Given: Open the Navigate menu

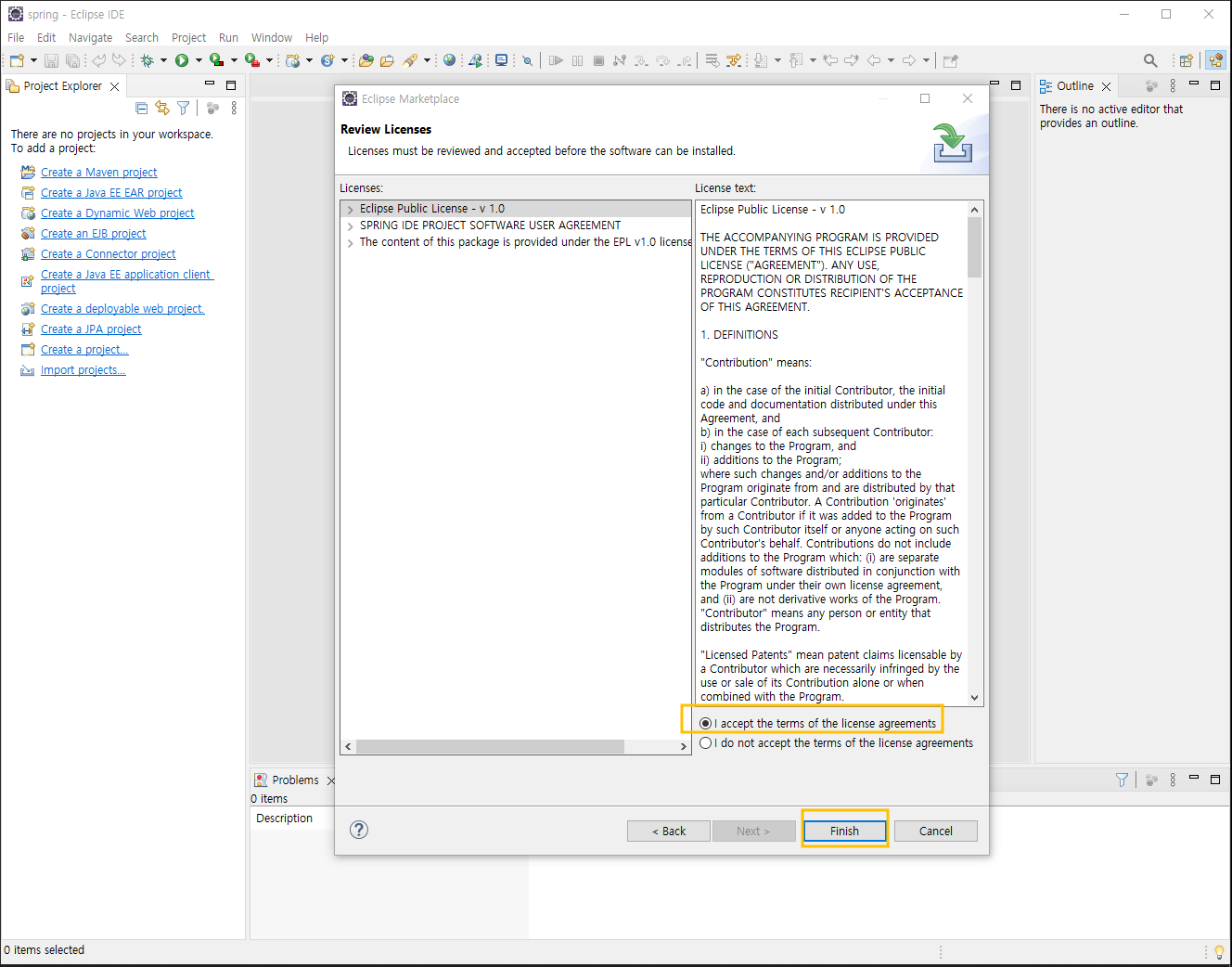Looking at the screenshot, I should coord(90,38).
